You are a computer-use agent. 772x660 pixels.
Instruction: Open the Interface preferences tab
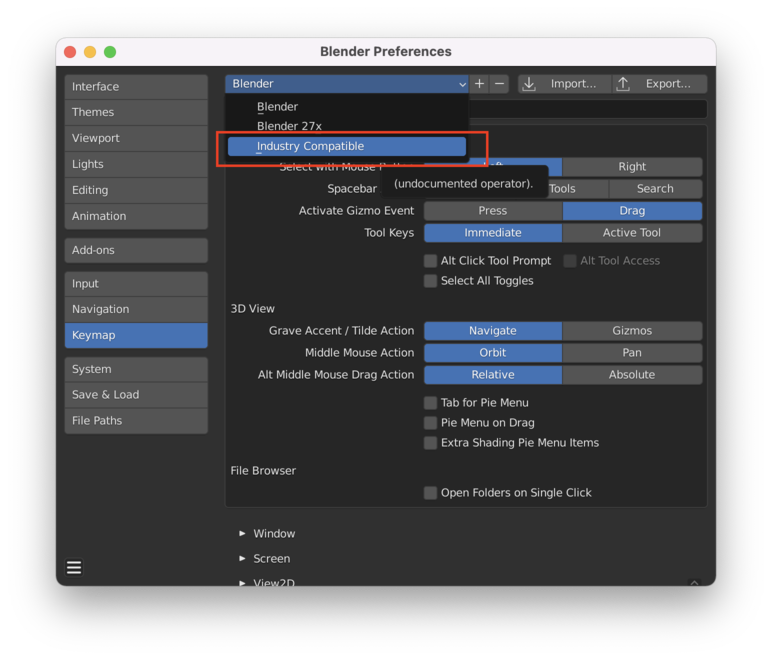pos(136,87)
